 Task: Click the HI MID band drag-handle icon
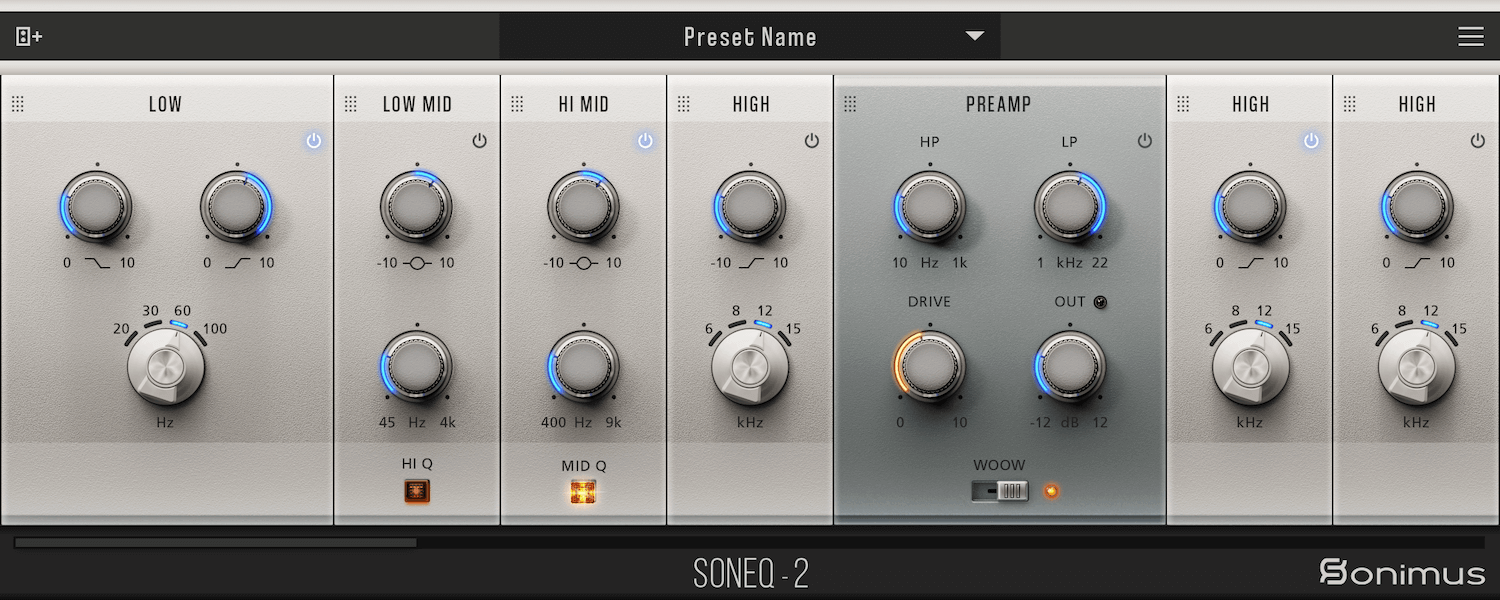515,103
